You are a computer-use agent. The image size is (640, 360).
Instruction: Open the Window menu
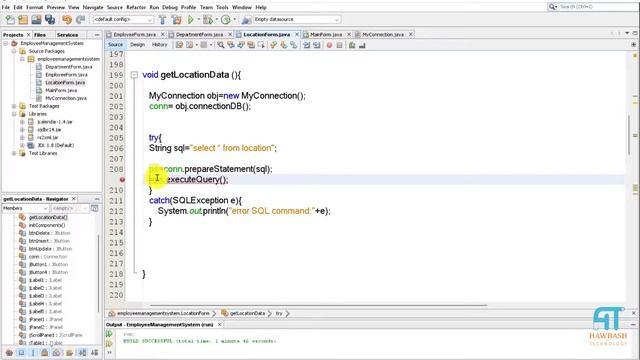tap(242, 7)
